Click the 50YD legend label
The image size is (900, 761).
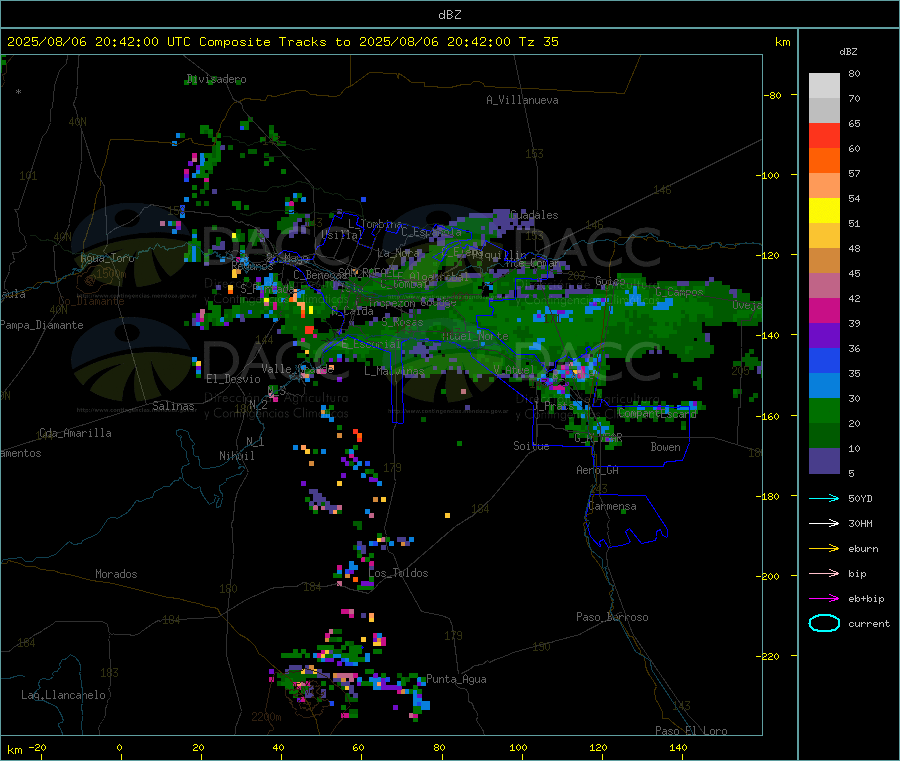[x=860, y=498]
